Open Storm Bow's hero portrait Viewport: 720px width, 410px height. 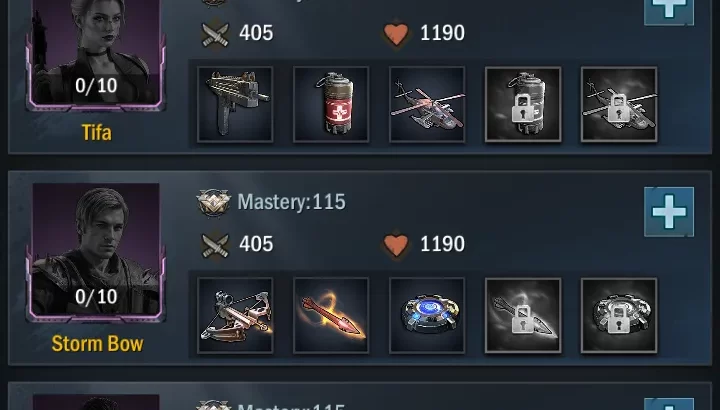click(96, 252)
